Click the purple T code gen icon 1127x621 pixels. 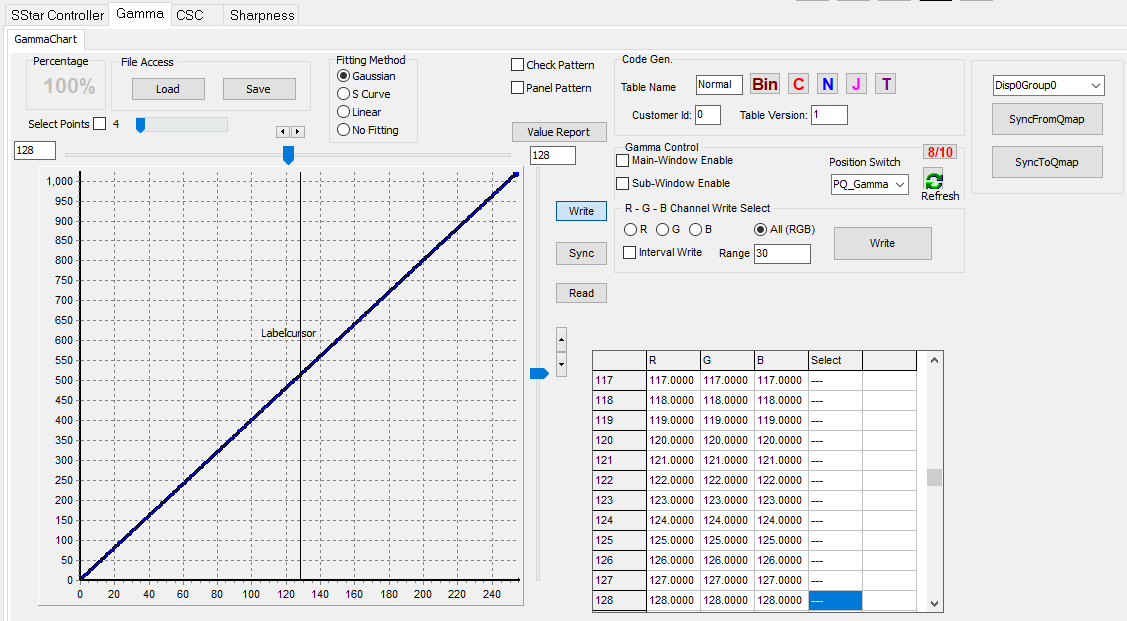pos(886,85)
